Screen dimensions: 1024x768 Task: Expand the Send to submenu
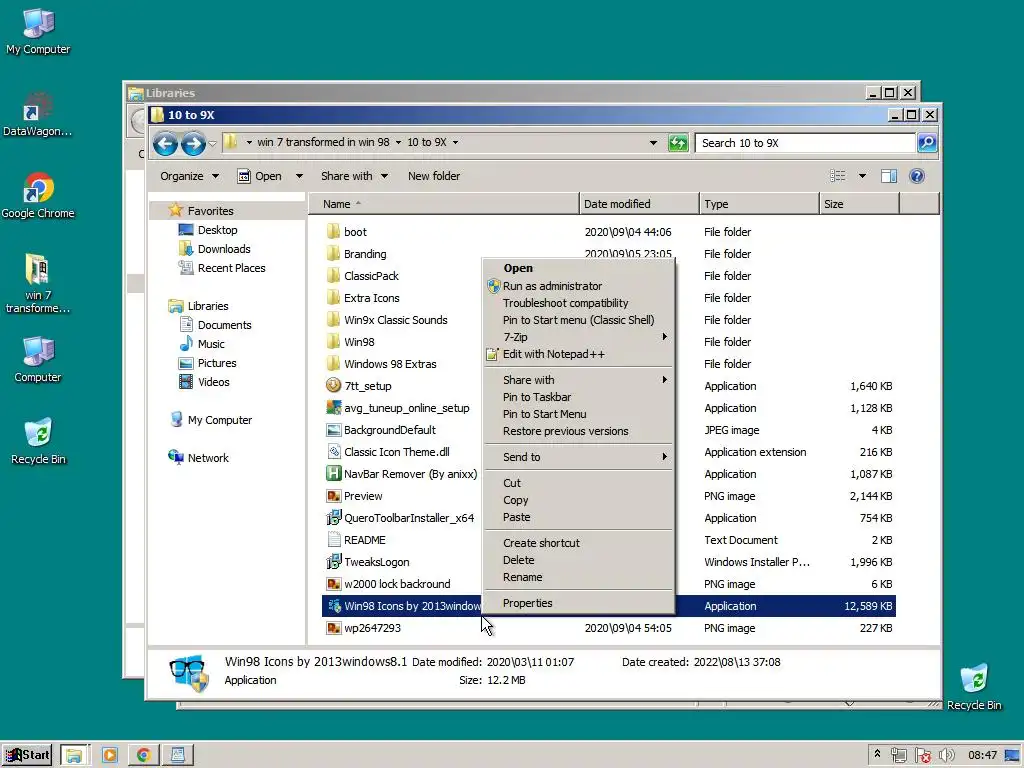(578, 457)
